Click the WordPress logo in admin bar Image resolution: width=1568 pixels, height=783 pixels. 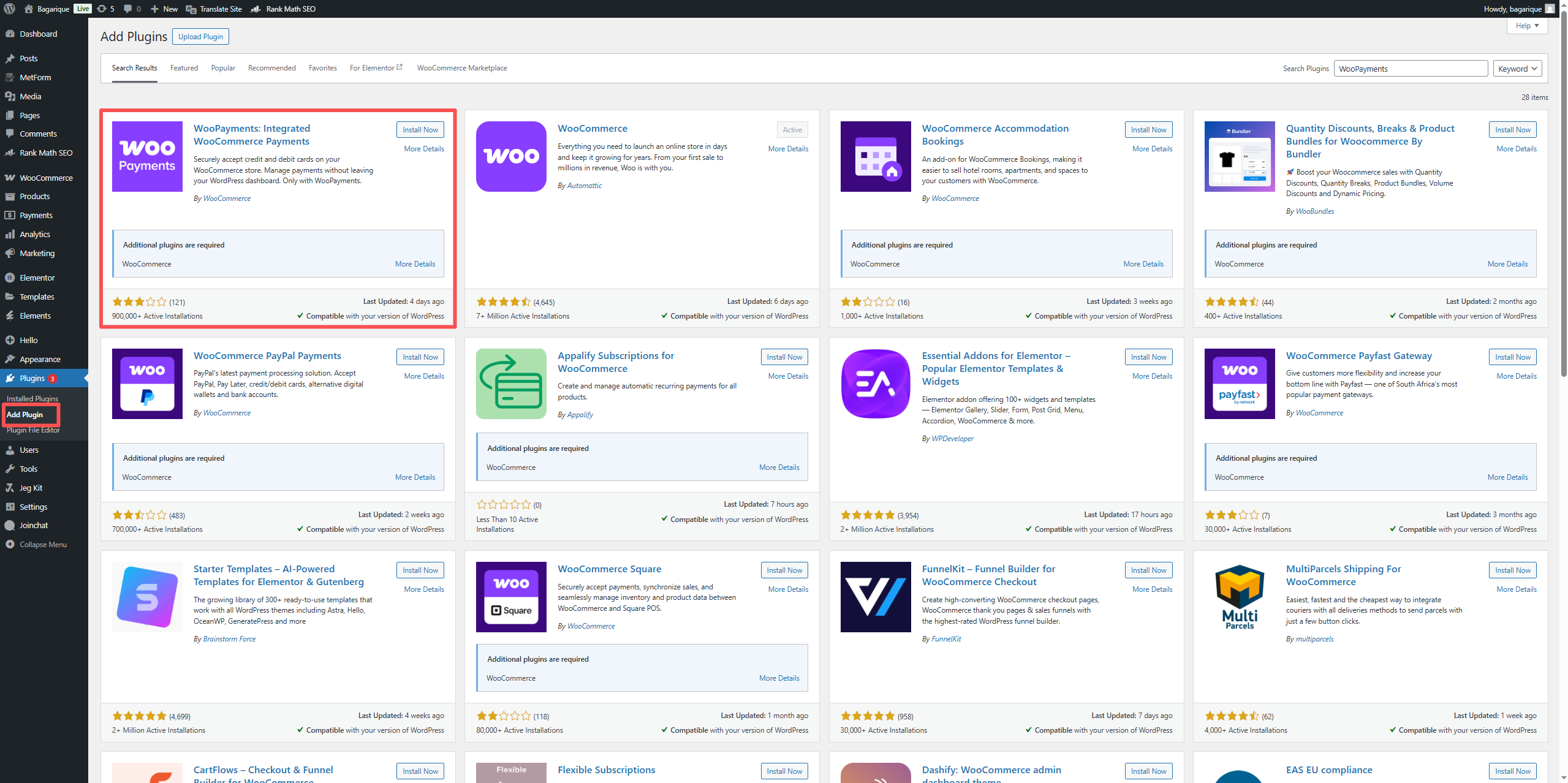(9, 9)
